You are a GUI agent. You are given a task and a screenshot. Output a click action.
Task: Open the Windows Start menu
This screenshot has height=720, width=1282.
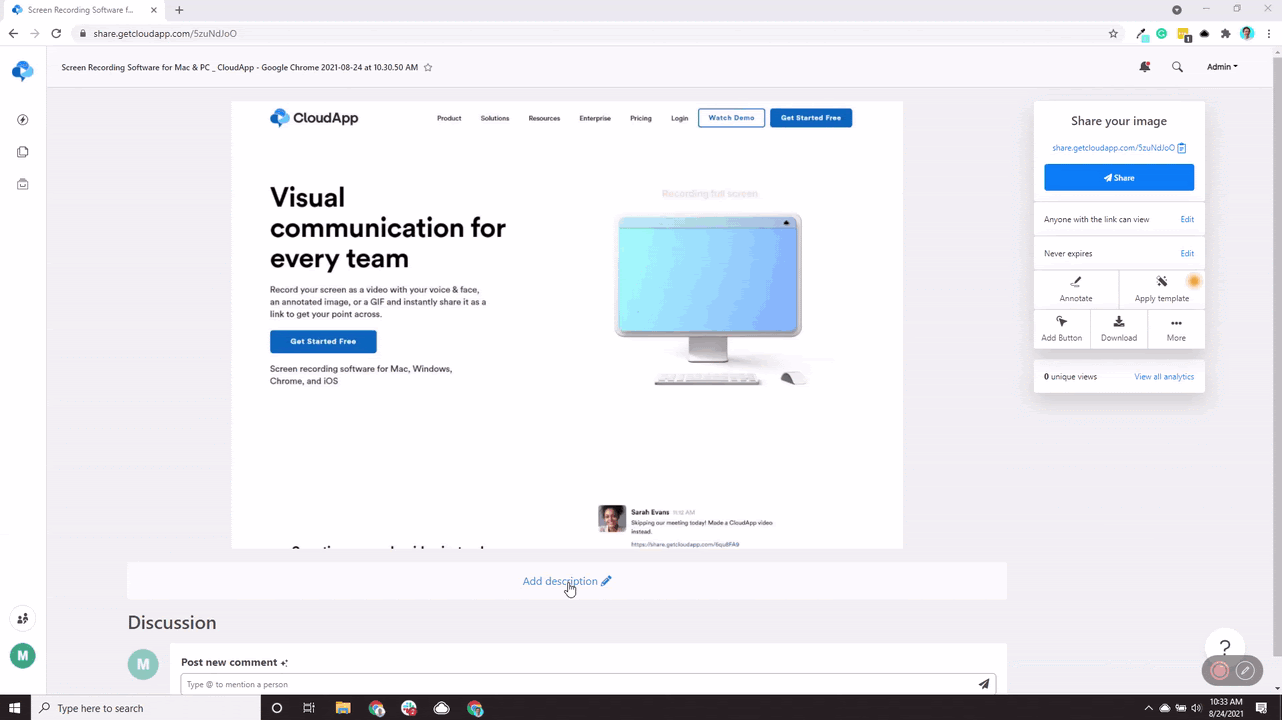point(14,708)
